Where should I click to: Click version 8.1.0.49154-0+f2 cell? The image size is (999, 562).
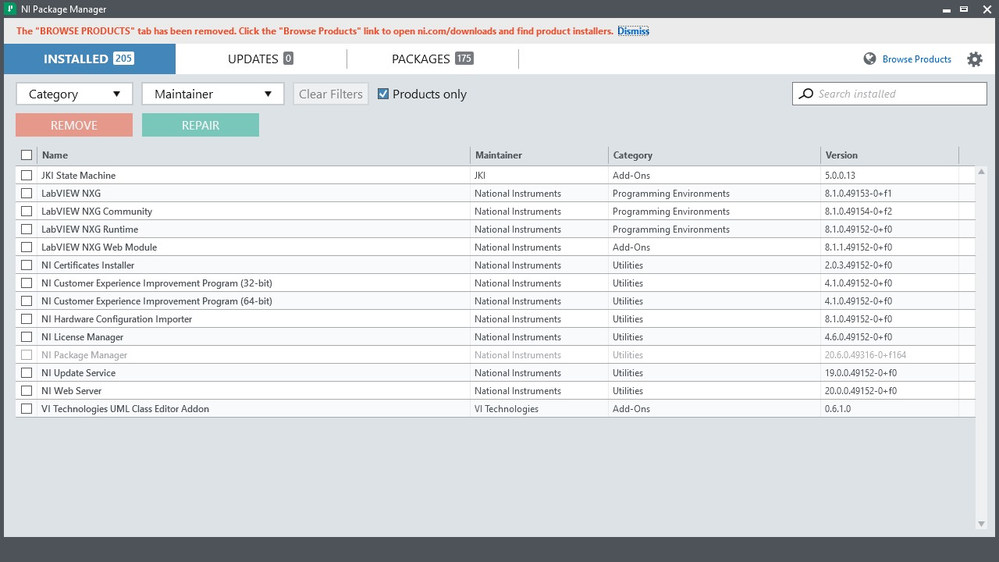[858, 211]
